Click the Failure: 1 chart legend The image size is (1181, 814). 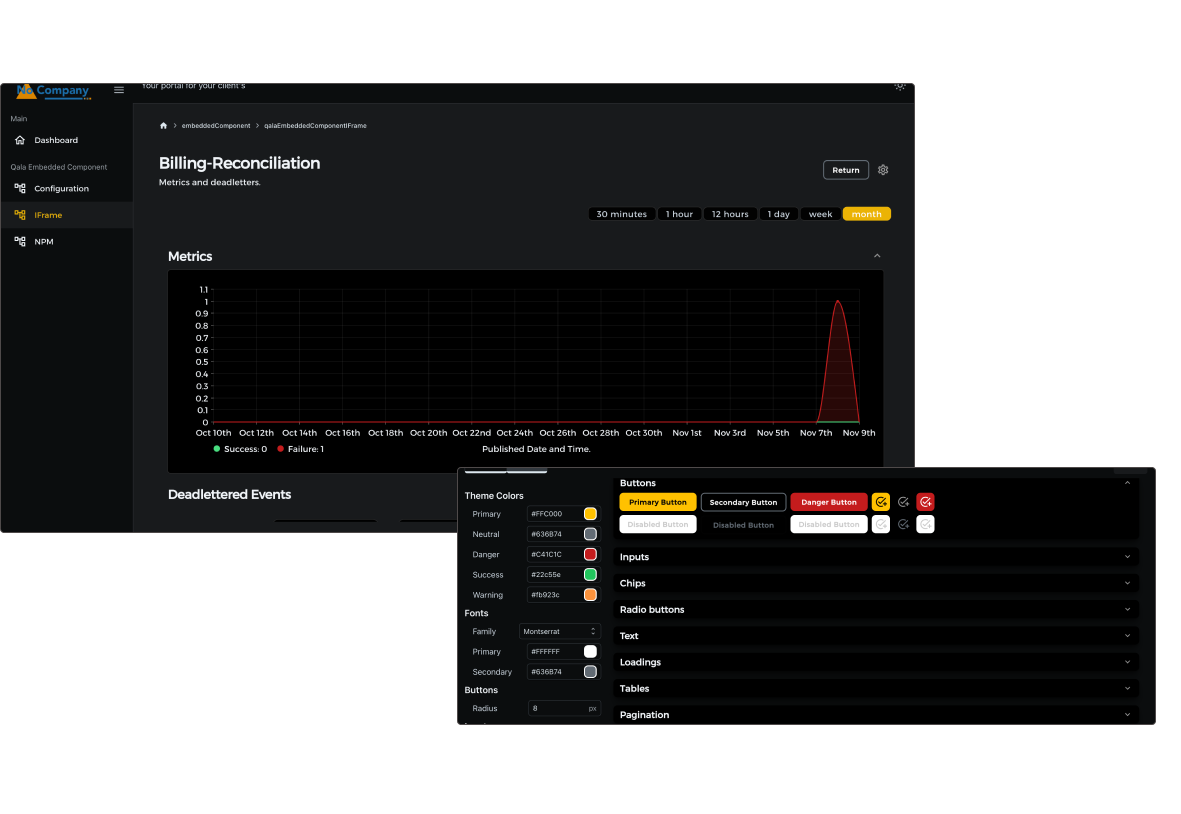(x=301, y=449)
